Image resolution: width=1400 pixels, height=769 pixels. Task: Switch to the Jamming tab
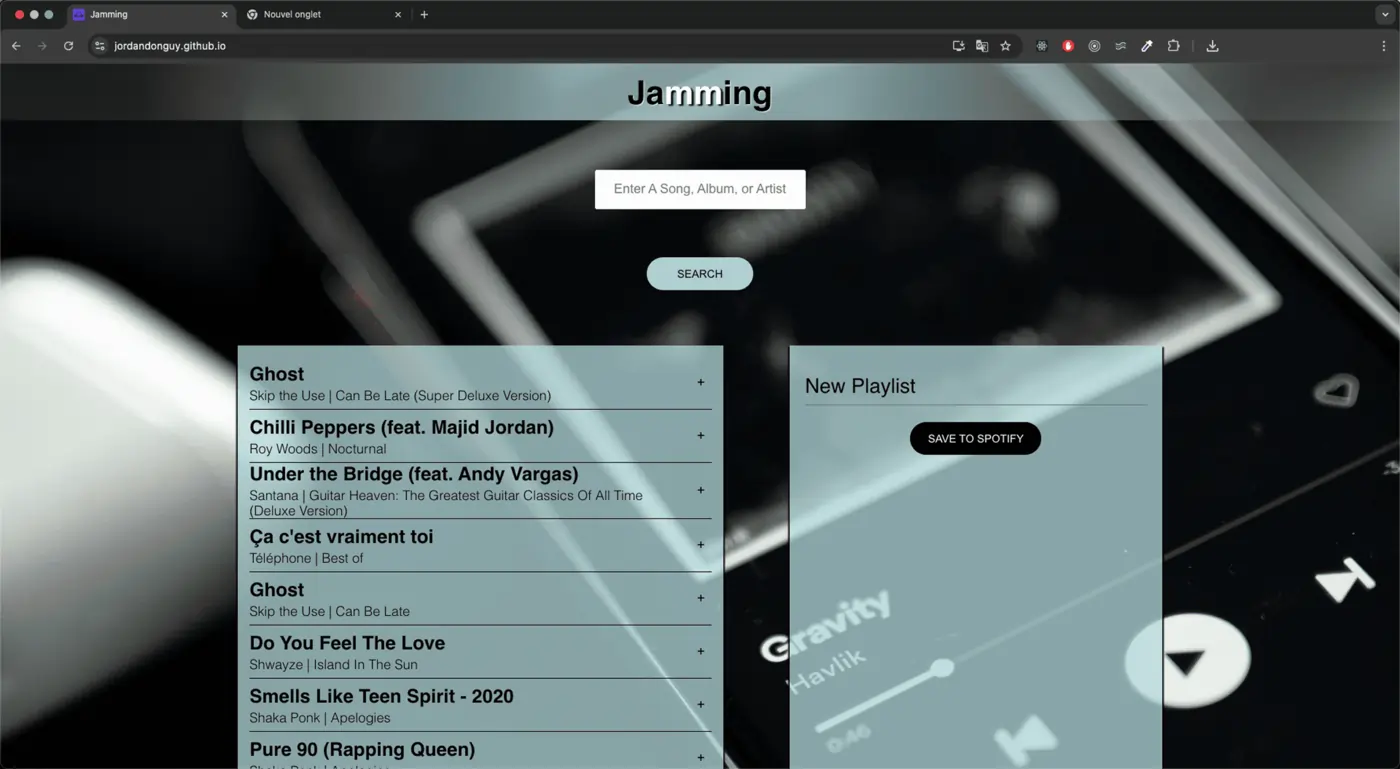[x=150, y=15]
